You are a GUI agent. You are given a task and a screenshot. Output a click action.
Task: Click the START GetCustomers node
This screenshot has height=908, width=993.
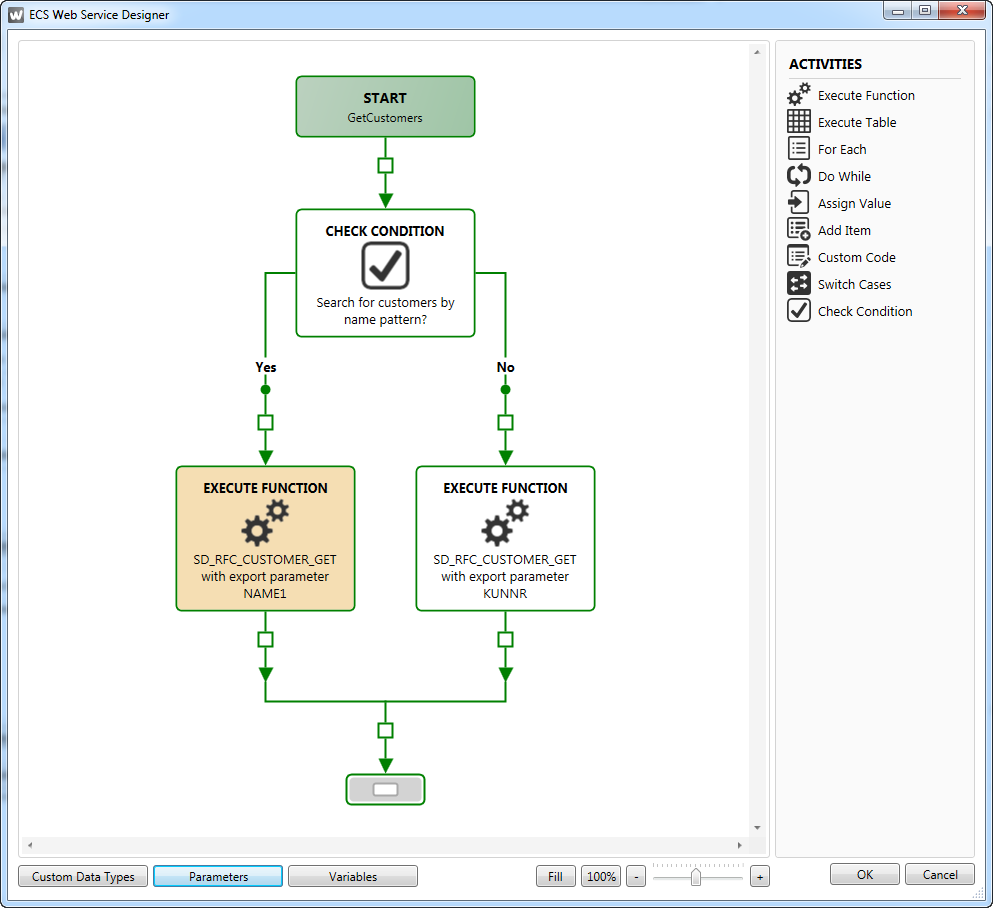[385, 107]
